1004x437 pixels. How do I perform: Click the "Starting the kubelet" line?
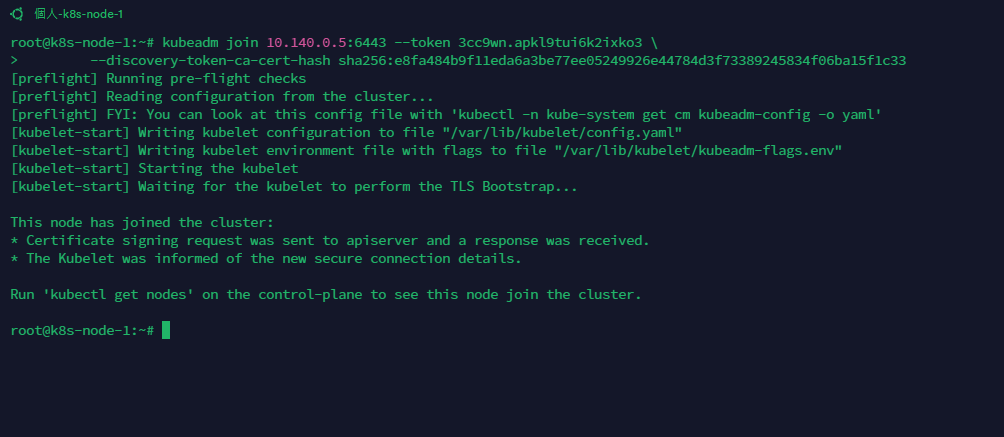click(218, 168)
